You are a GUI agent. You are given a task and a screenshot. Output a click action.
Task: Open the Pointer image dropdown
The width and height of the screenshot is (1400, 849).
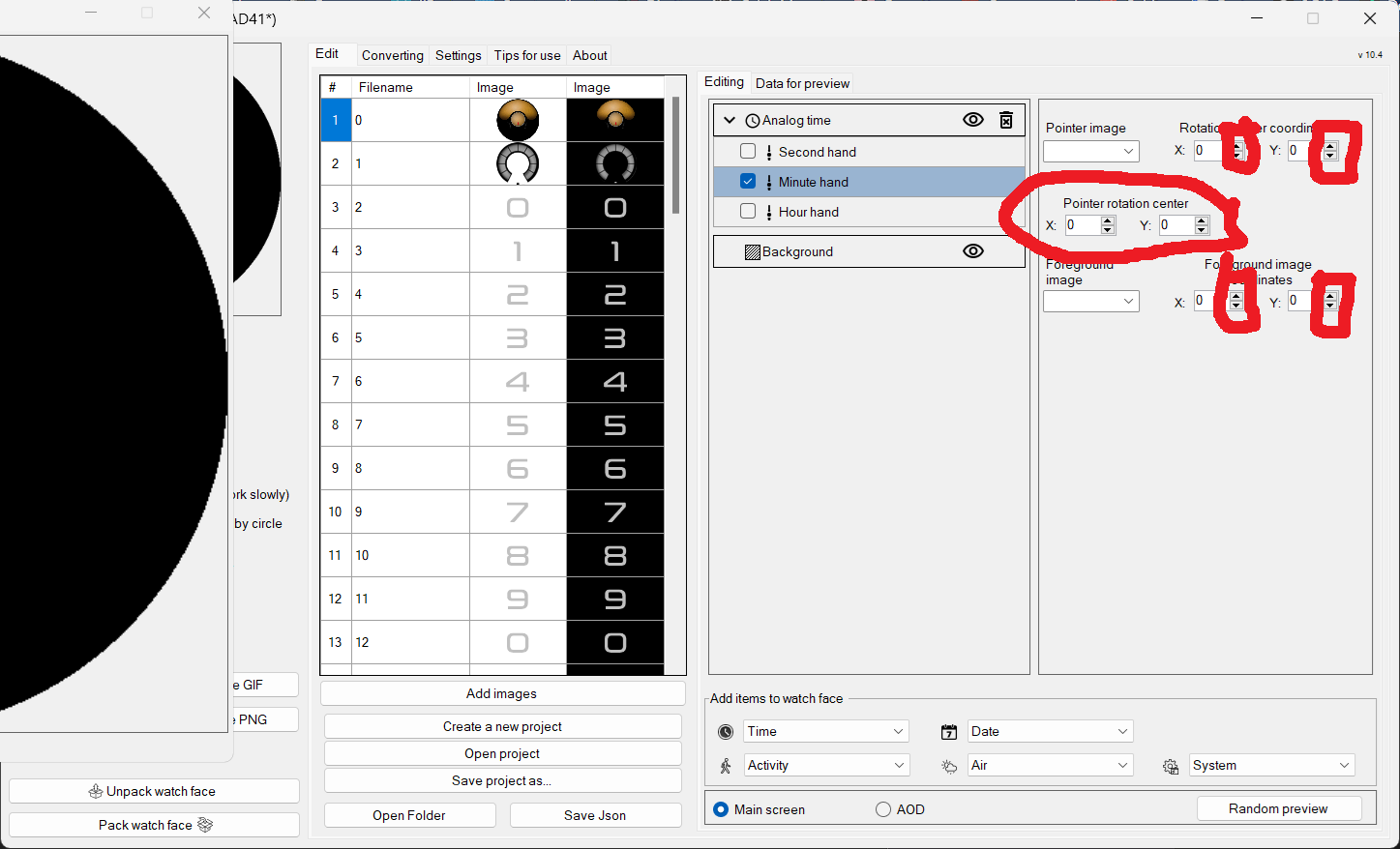[1091, 151]
